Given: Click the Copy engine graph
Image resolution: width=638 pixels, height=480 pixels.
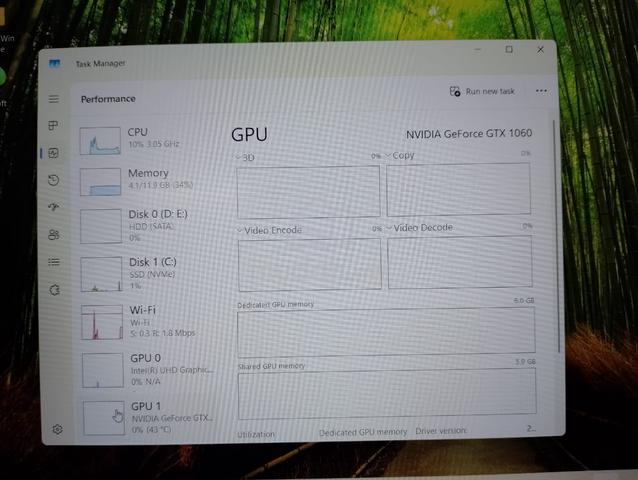Looking at the screenshot, I should (459, 189).
